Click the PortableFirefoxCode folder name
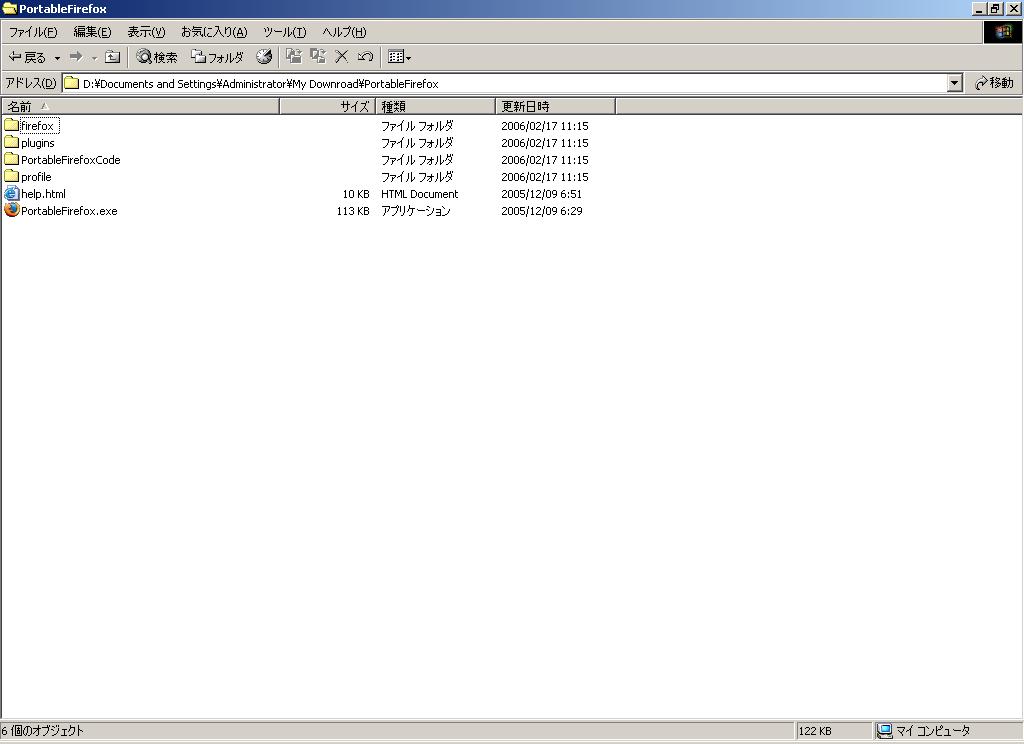This screenshot has width=1024, height=744. [71, 160]
